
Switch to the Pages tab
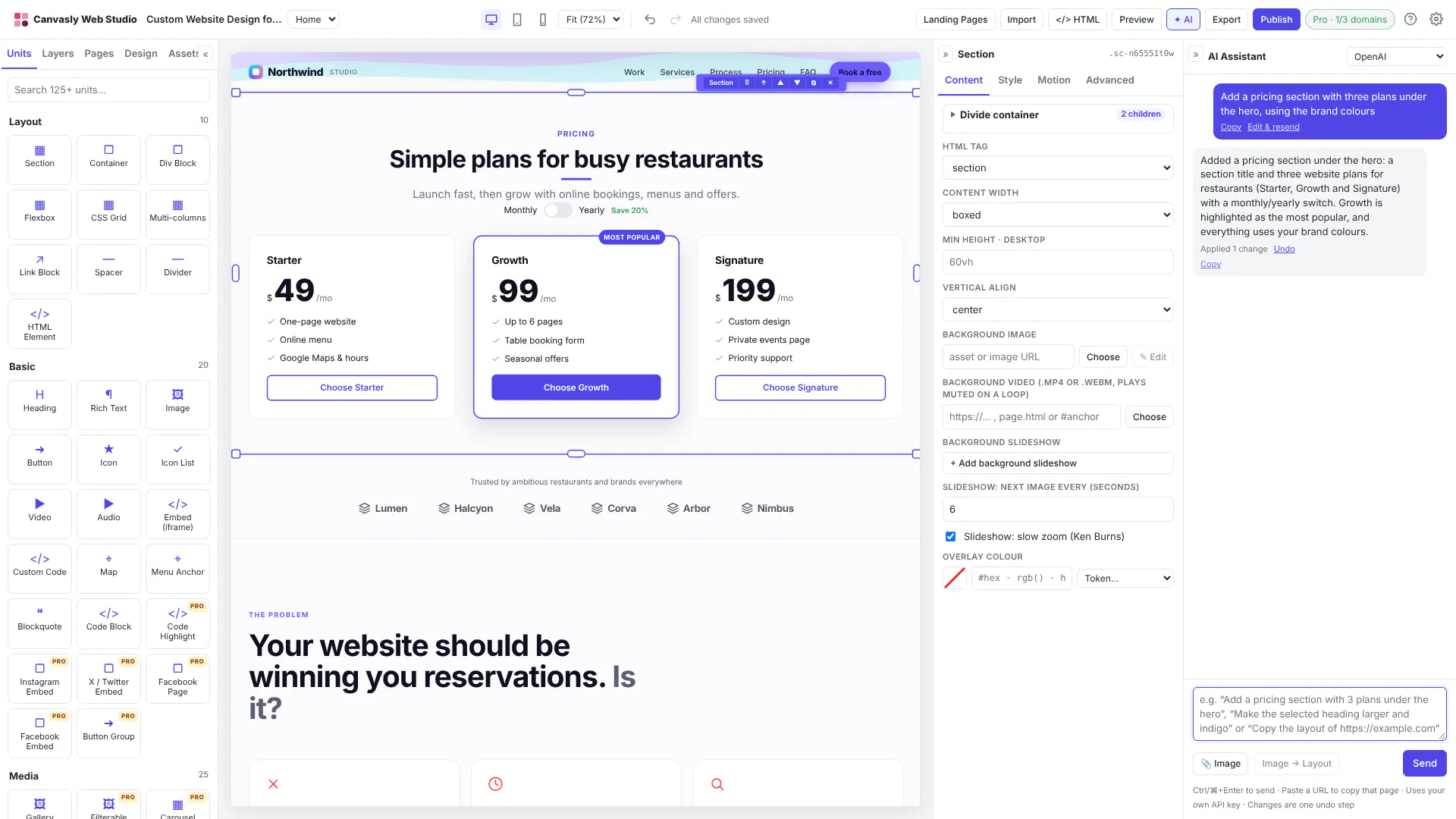tap(99, 54)
